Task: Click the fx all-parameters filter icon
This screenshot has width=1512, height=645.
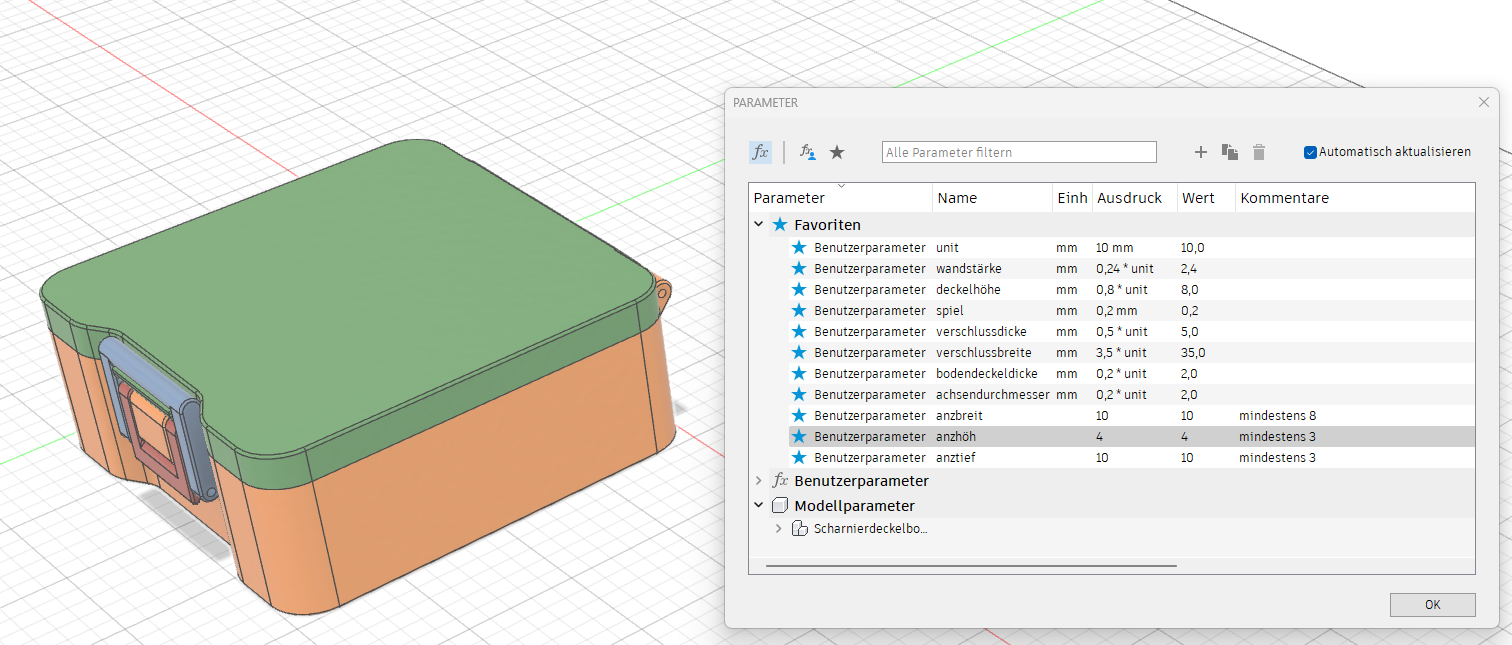Action: pyautogui.click(x=760, y=152)
